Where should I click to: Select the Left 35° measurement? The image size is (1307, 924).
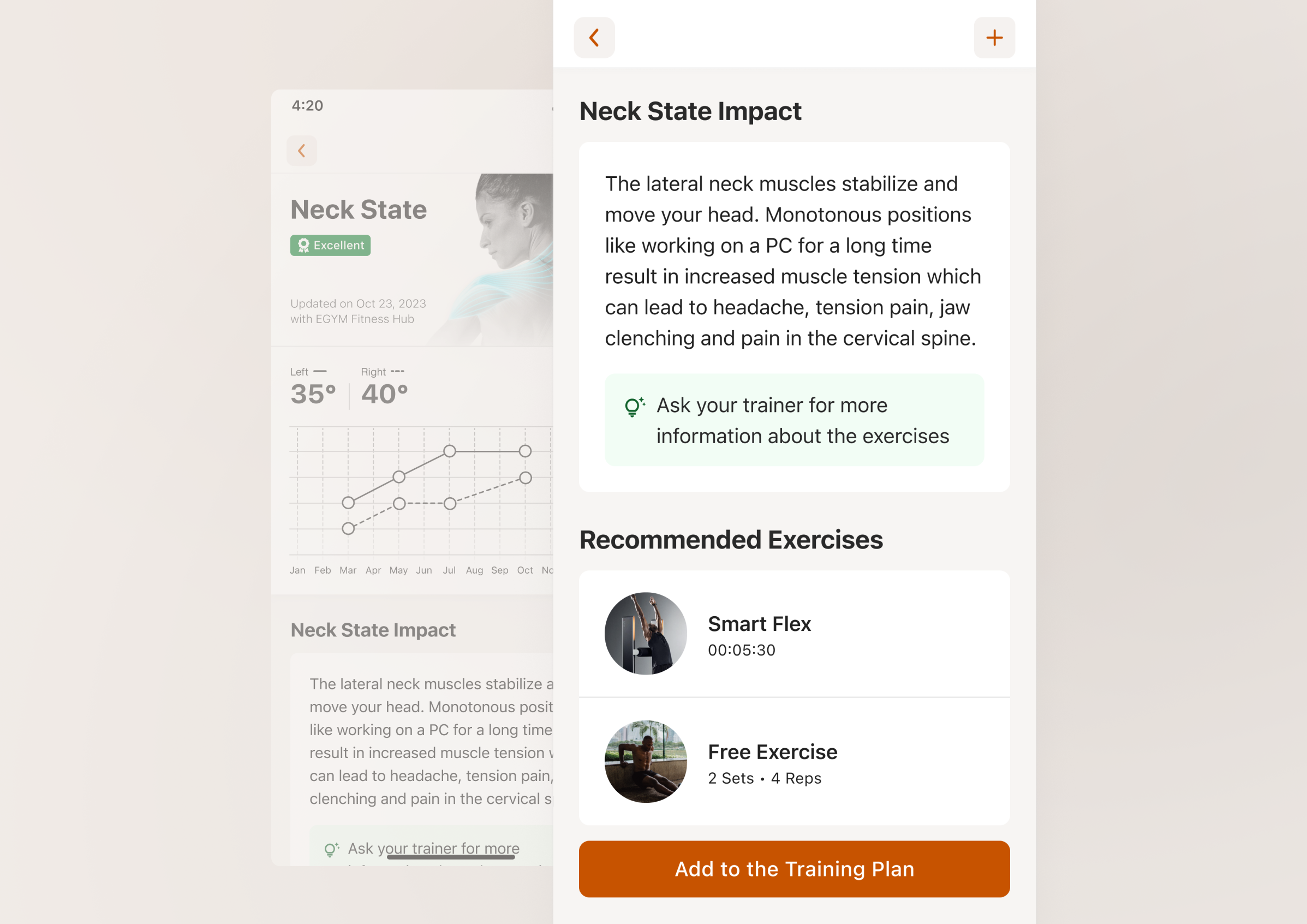click(x=313, y=387)
